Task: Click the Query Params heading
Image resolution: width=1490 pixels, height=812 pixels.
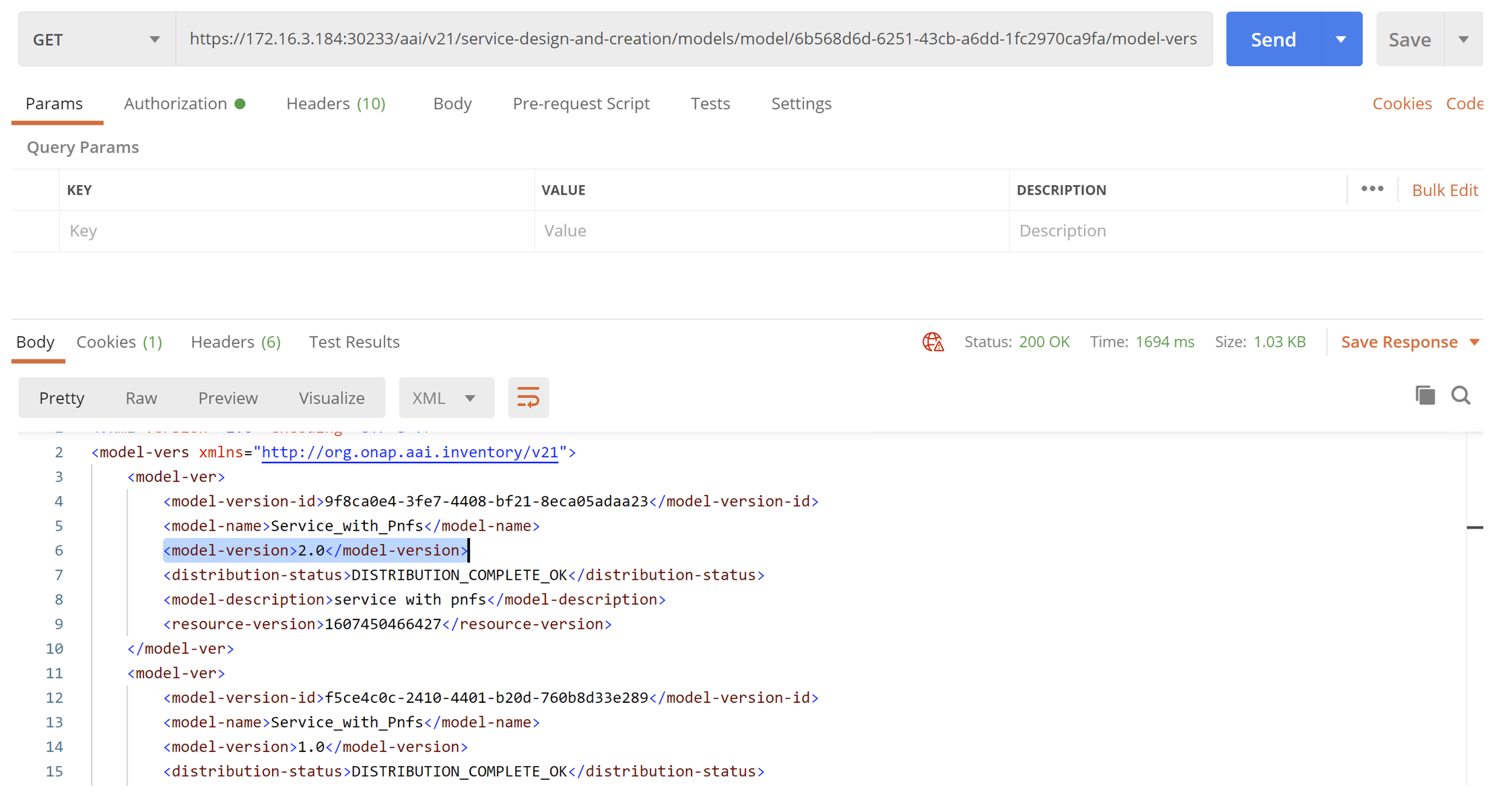Action: coord(83,147)
